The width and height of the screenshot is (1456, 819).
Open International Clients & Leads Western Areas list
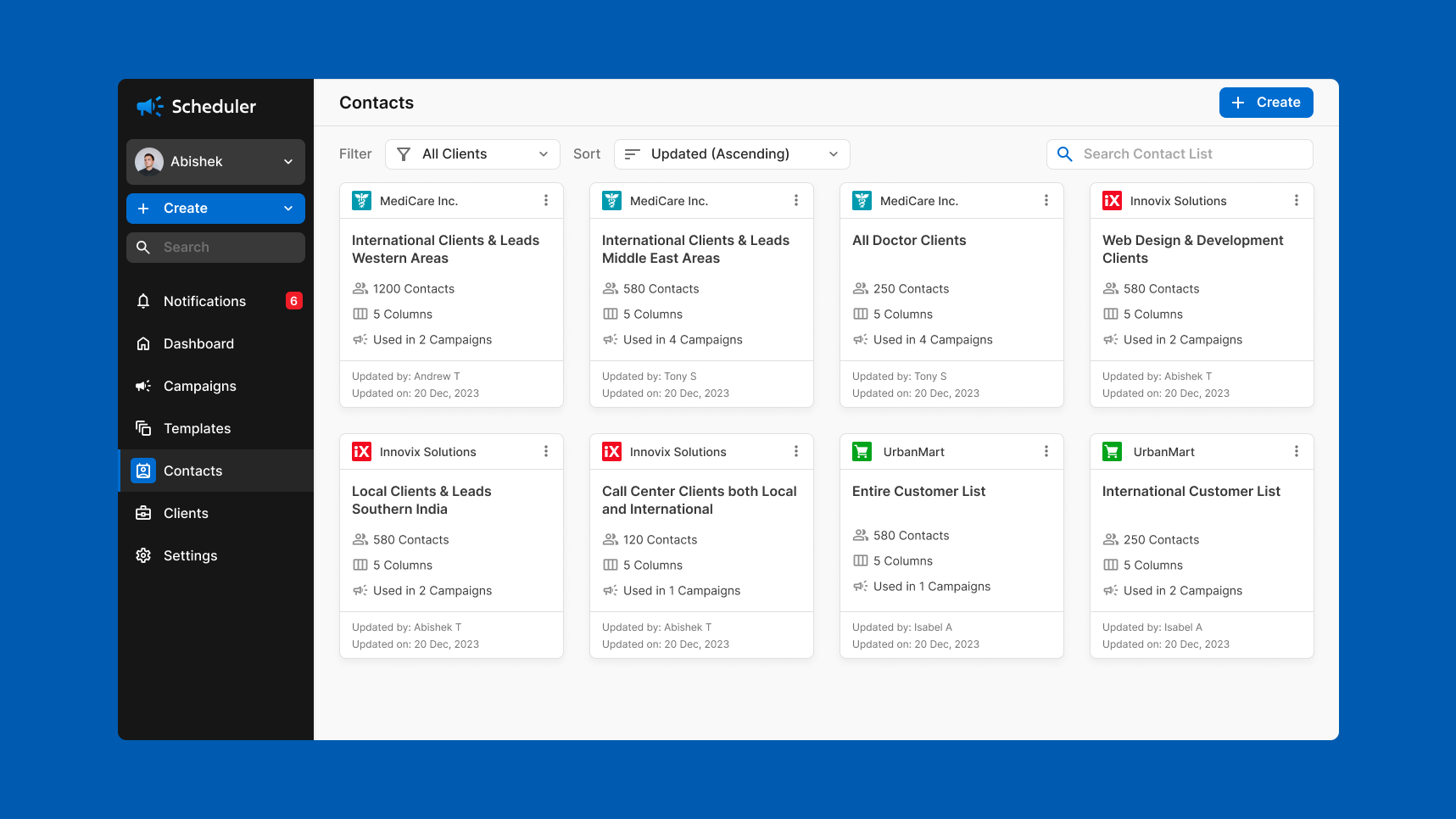446,249
